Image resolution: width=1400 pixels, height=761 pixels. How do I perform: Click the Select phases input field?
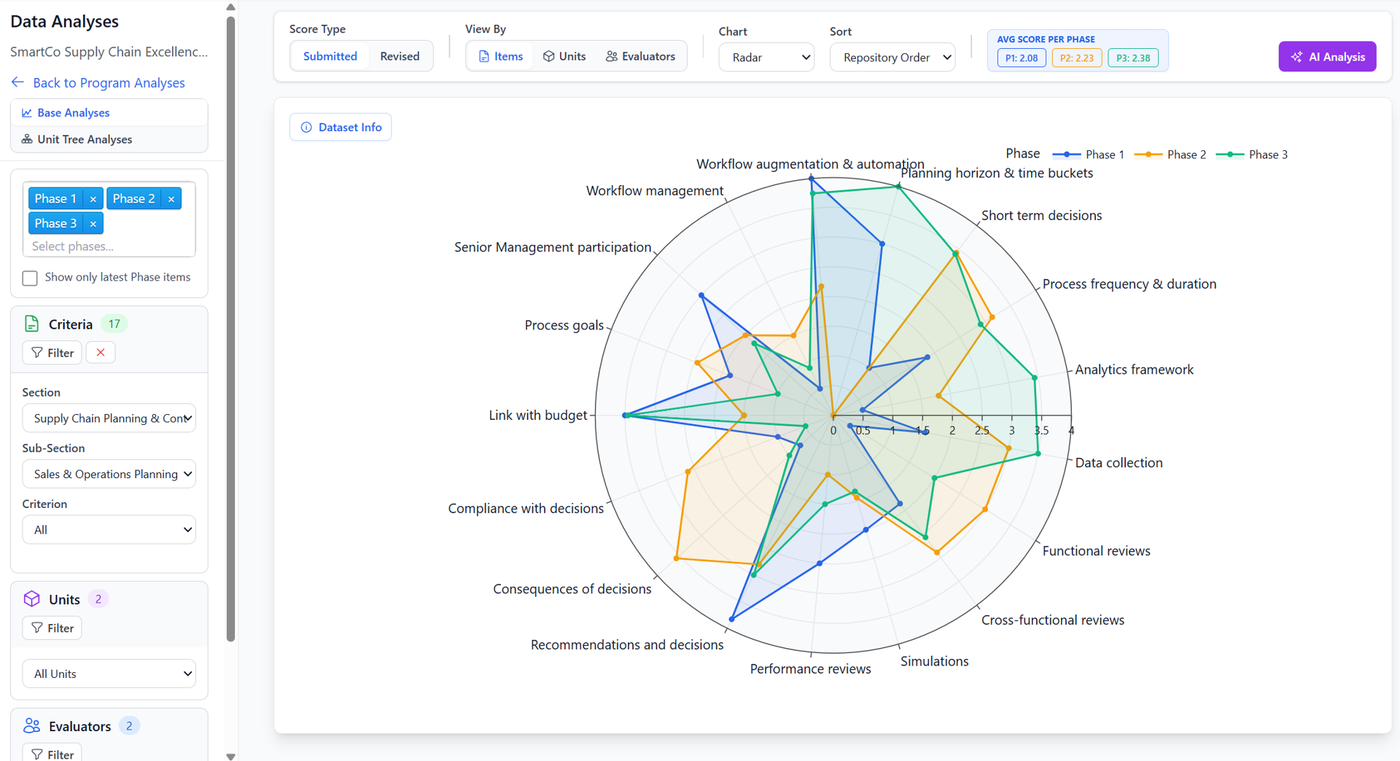(109, 246)
